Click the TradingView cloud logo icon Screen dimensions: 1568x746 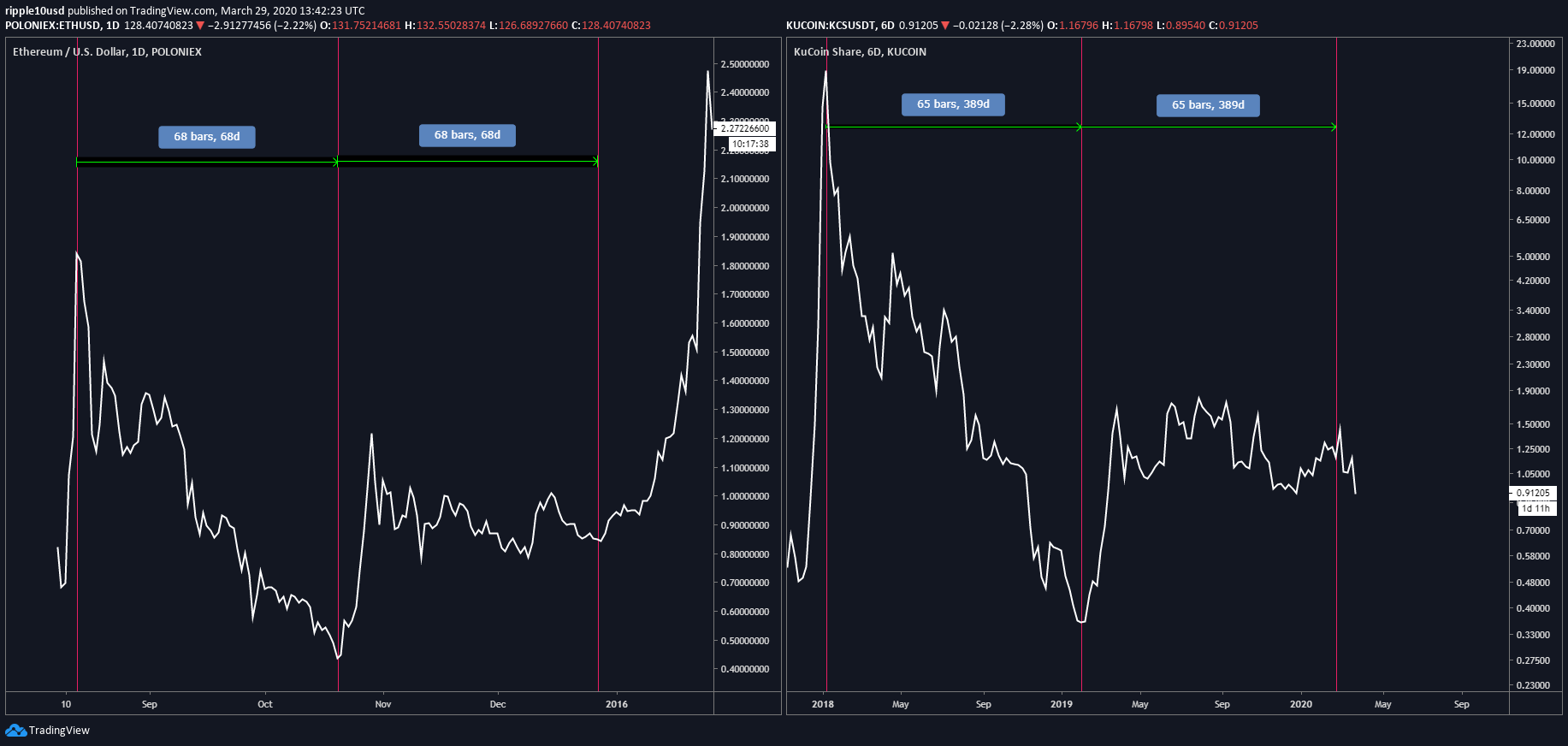pos(15,730)
